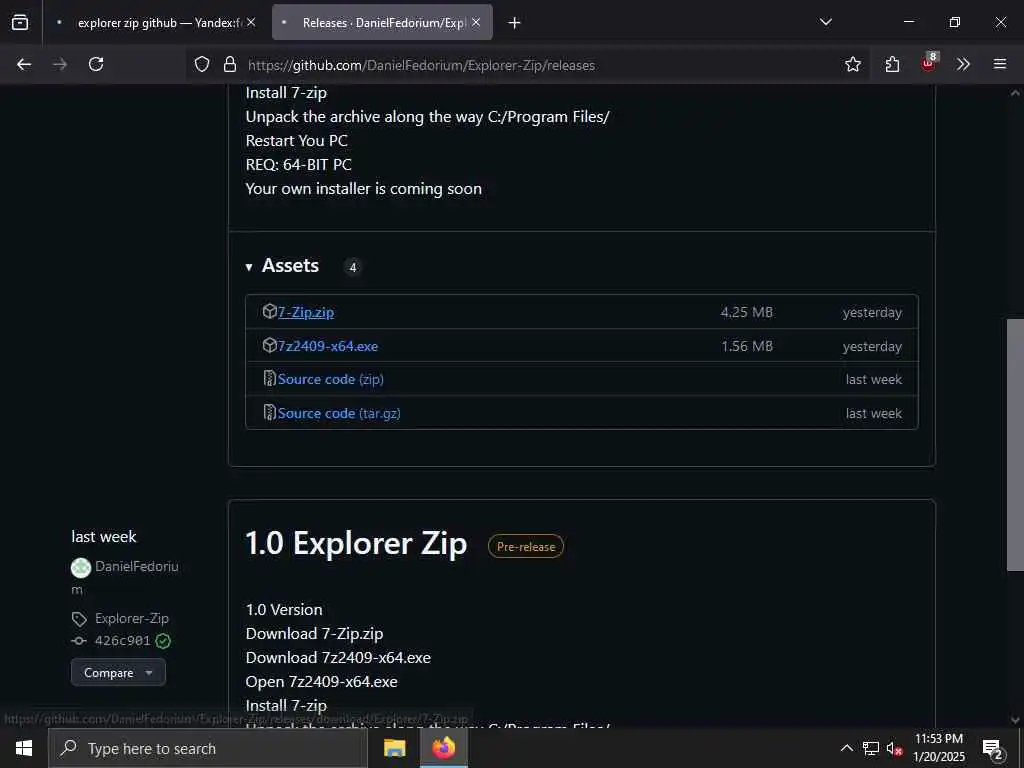Viewport: 1024px width, 768px height.
Task: Click the Assets count badge 4
Action: (x=353, y=267)
